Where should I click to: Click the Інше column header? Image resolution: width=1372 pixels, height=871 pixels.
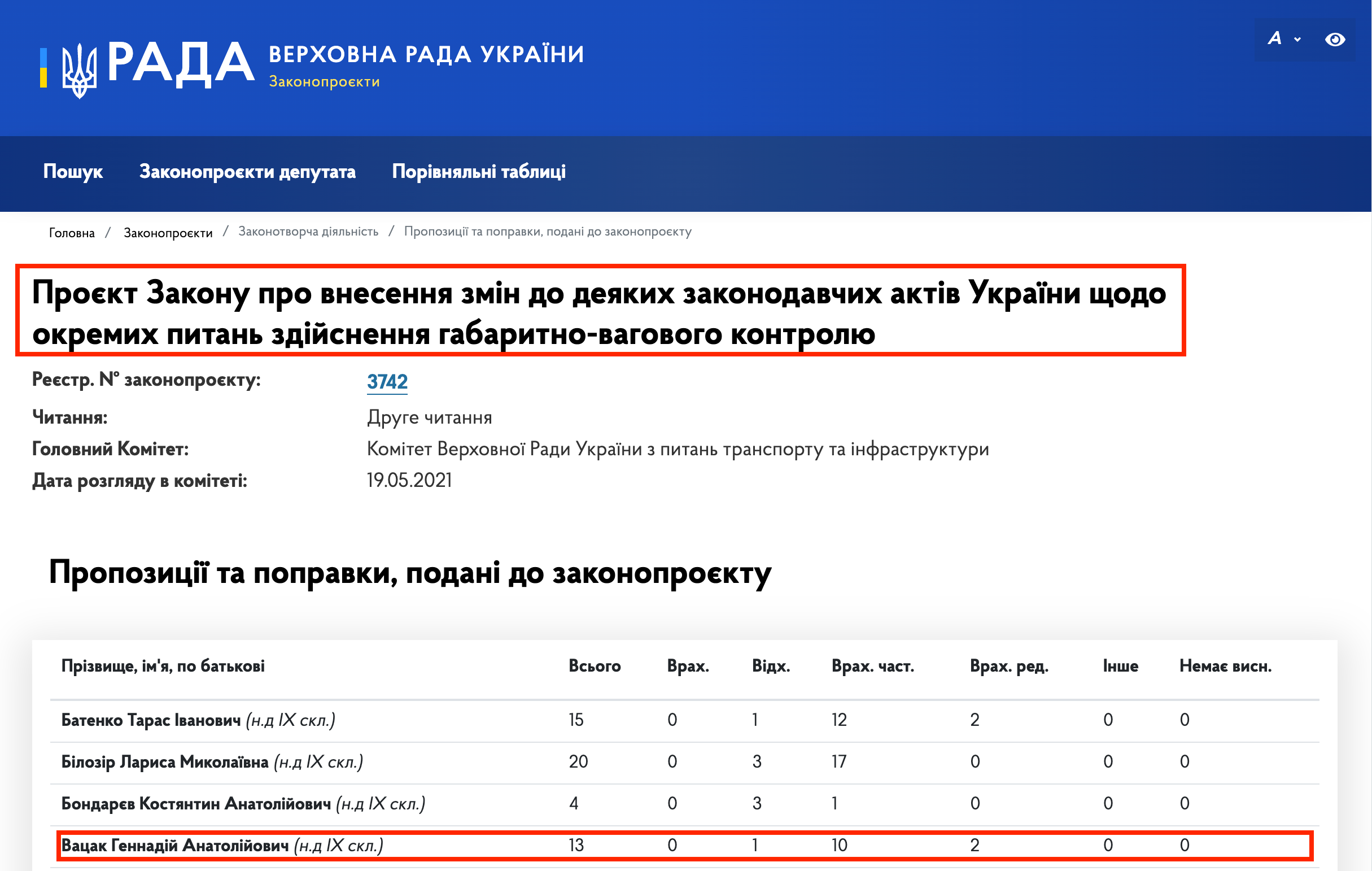pos(1121,666)
